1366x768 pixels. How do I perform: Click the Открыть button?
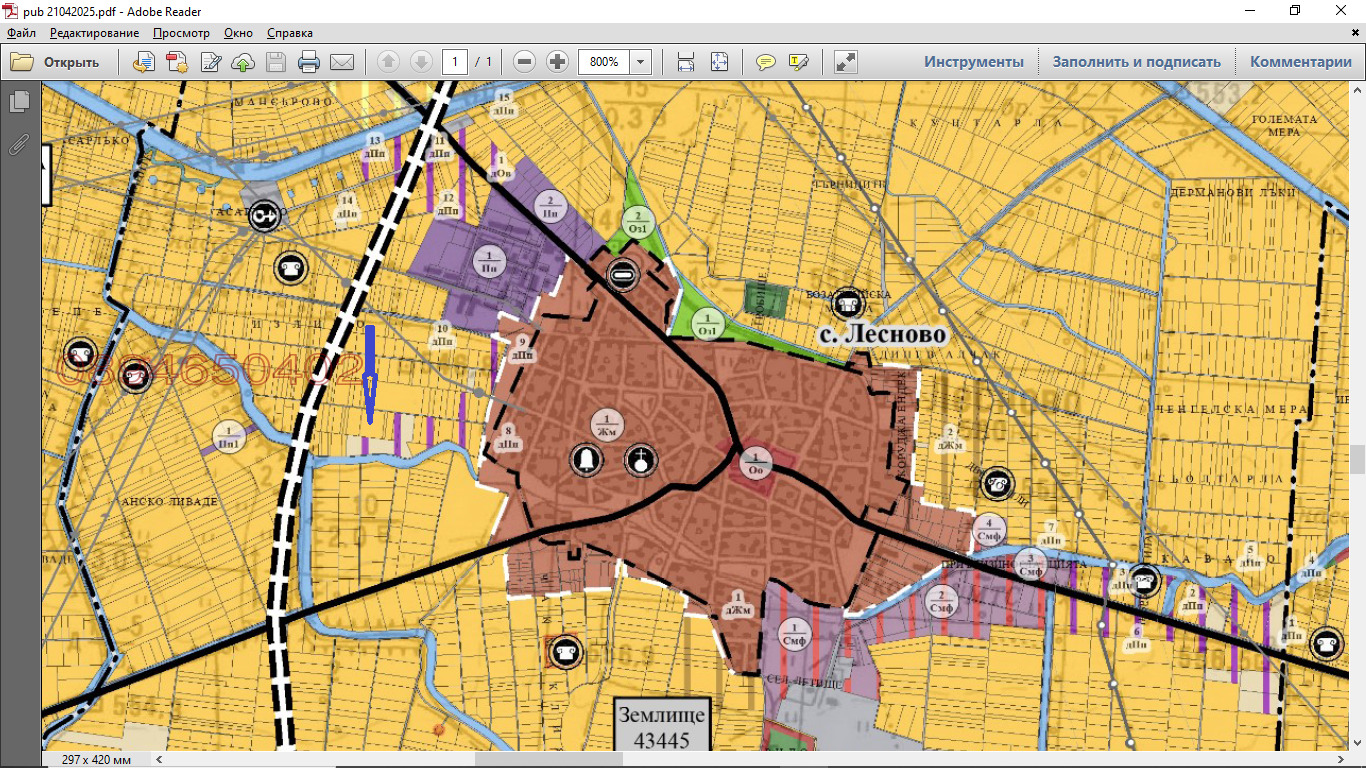pos(56,62)
